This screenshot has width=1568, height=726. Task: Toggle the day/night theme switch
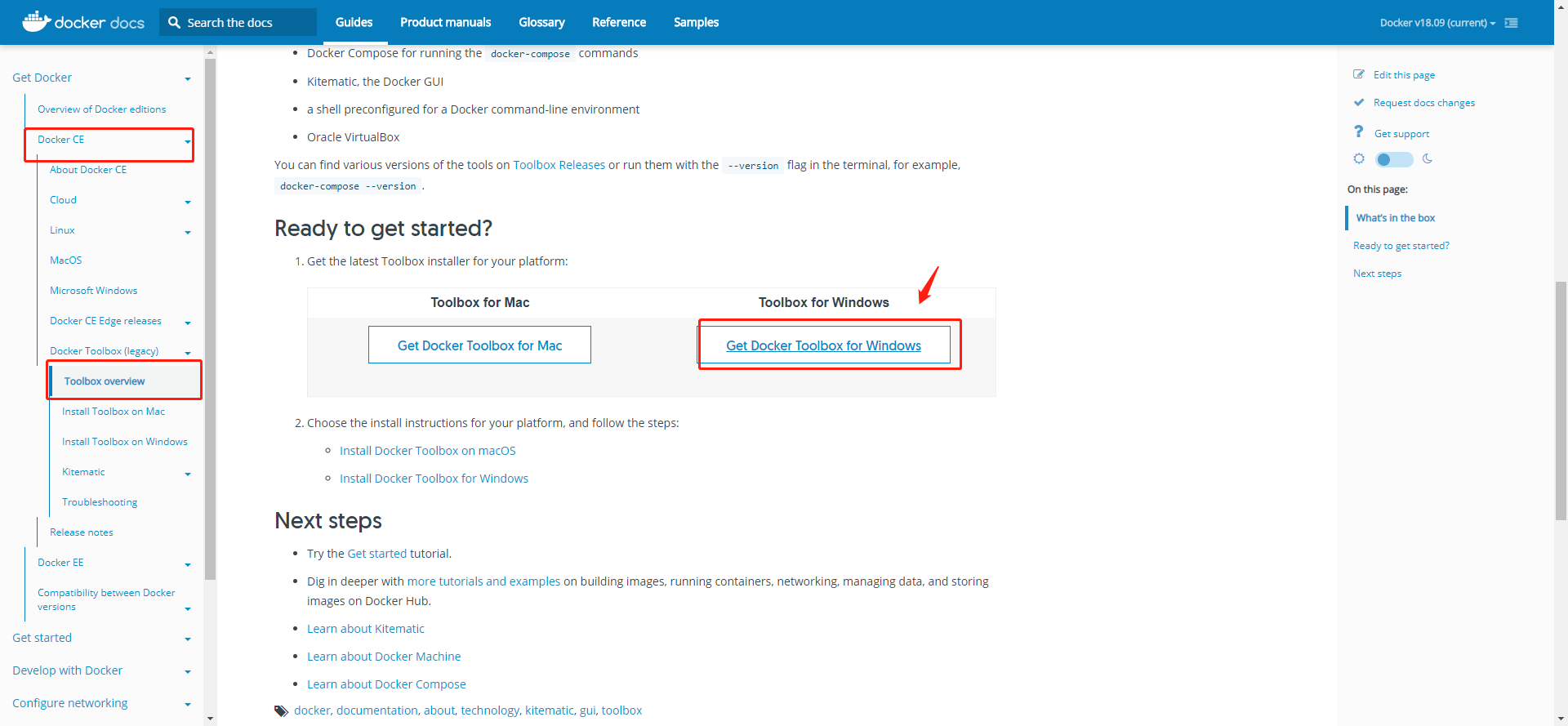click(x=1393, y=160)
